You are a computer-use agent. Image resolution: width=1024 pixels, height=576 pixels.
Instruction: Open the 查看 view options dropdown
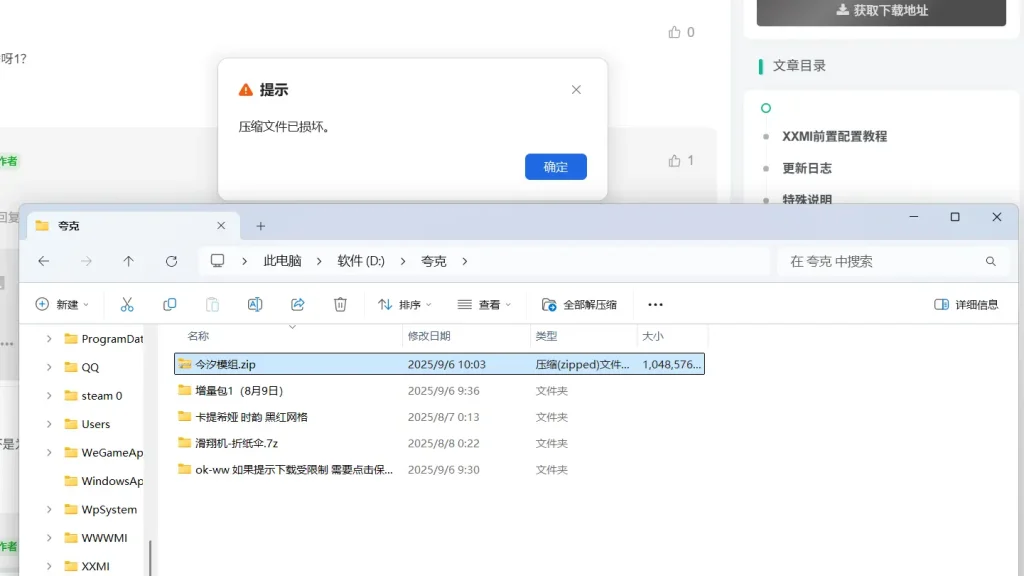coord(485,304)
